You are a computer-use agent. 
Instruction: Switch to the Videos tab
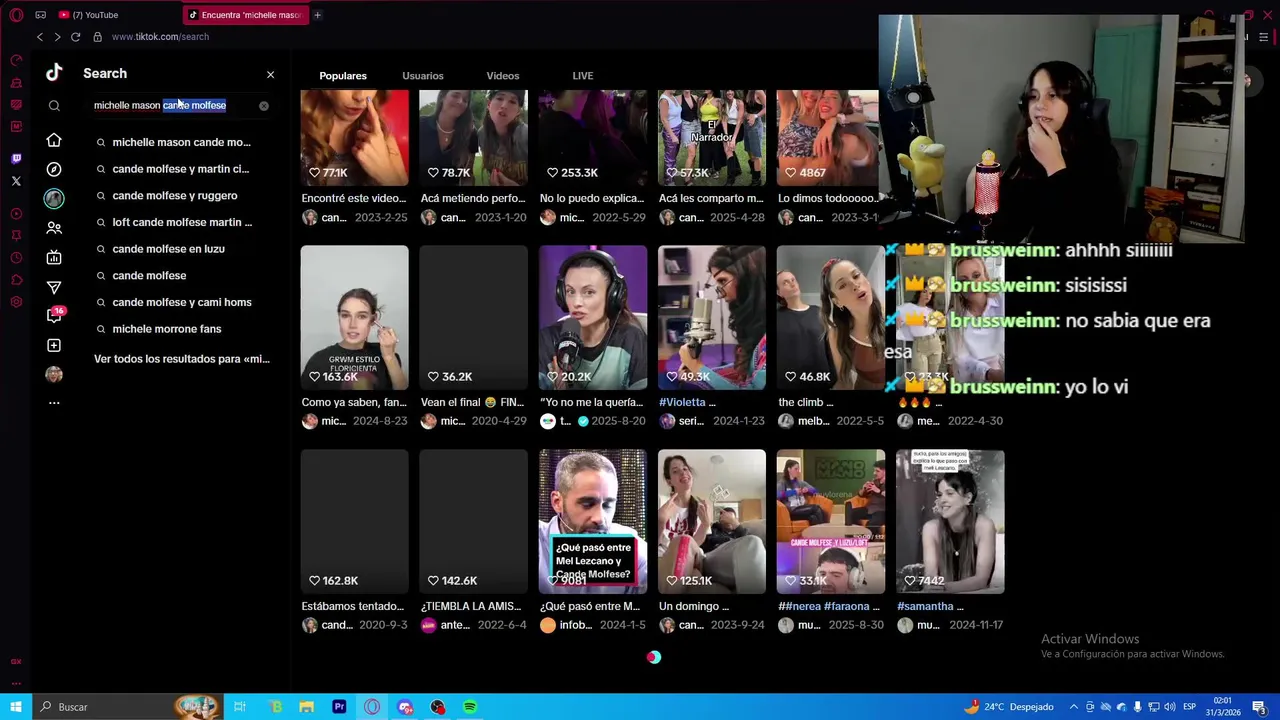tap(503, 76)
